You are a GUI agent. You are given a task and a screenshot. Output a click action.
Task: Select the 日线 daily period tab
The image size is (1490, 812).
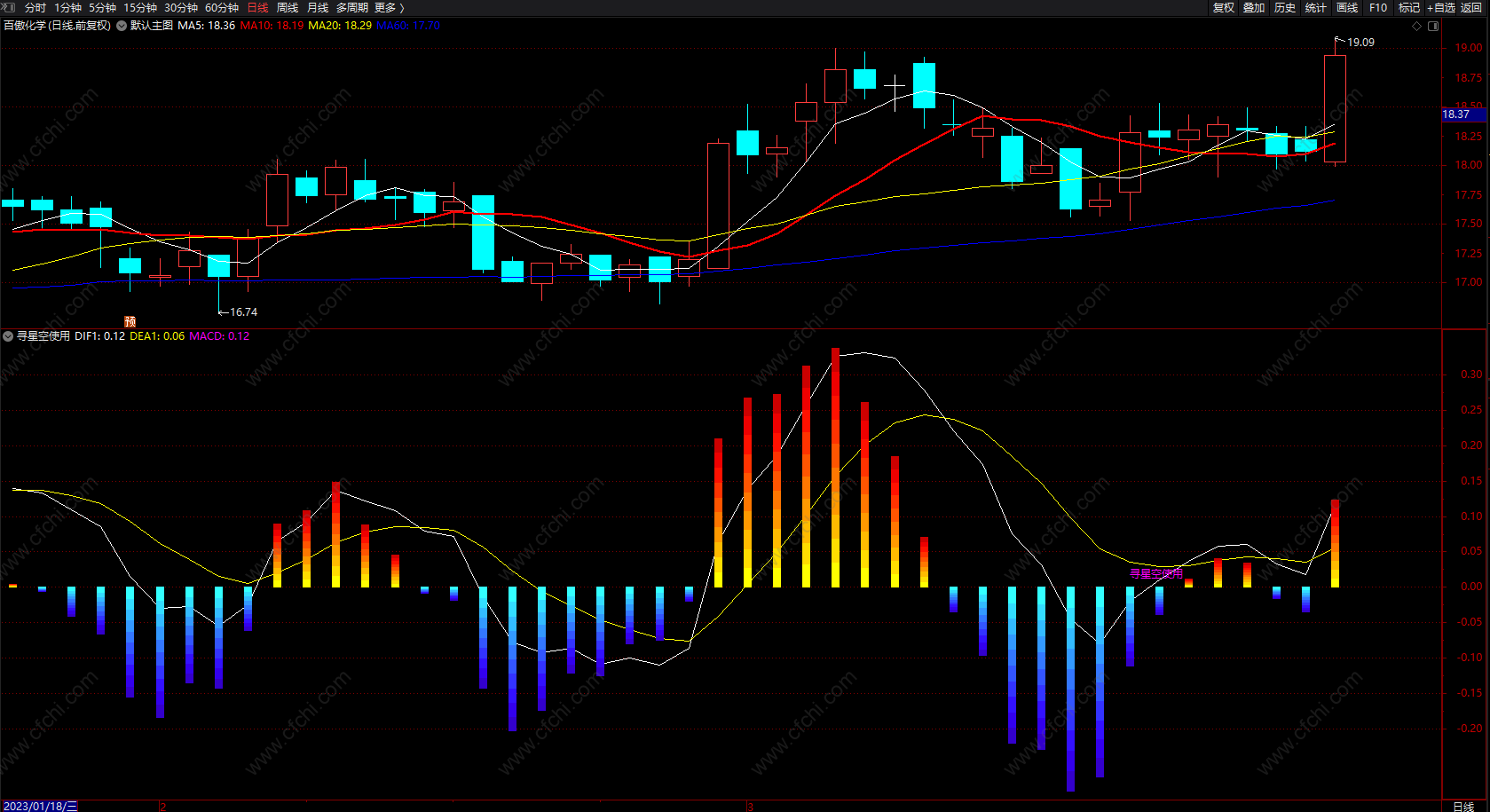[257, 8]
